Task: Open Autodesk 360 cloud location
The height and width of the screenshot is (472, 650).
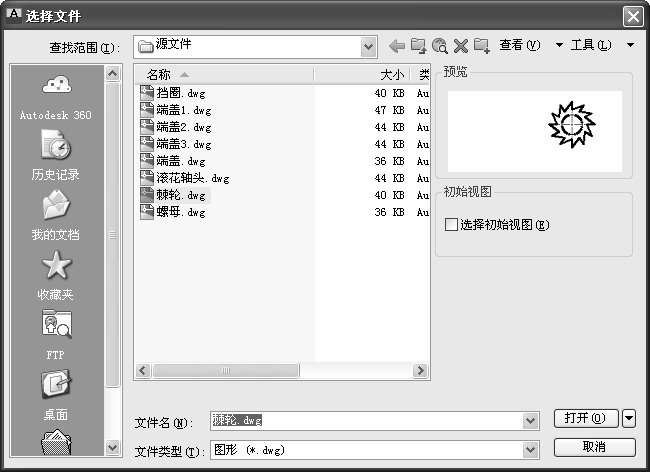Action: [x=56, y=97]
